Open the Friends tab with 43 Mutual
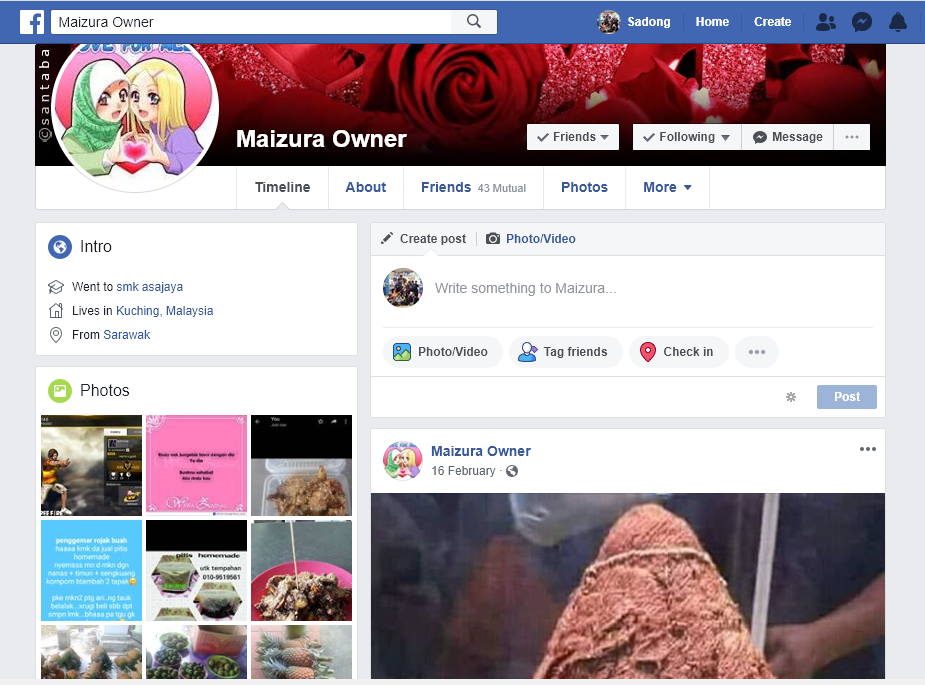 (473, 187)
